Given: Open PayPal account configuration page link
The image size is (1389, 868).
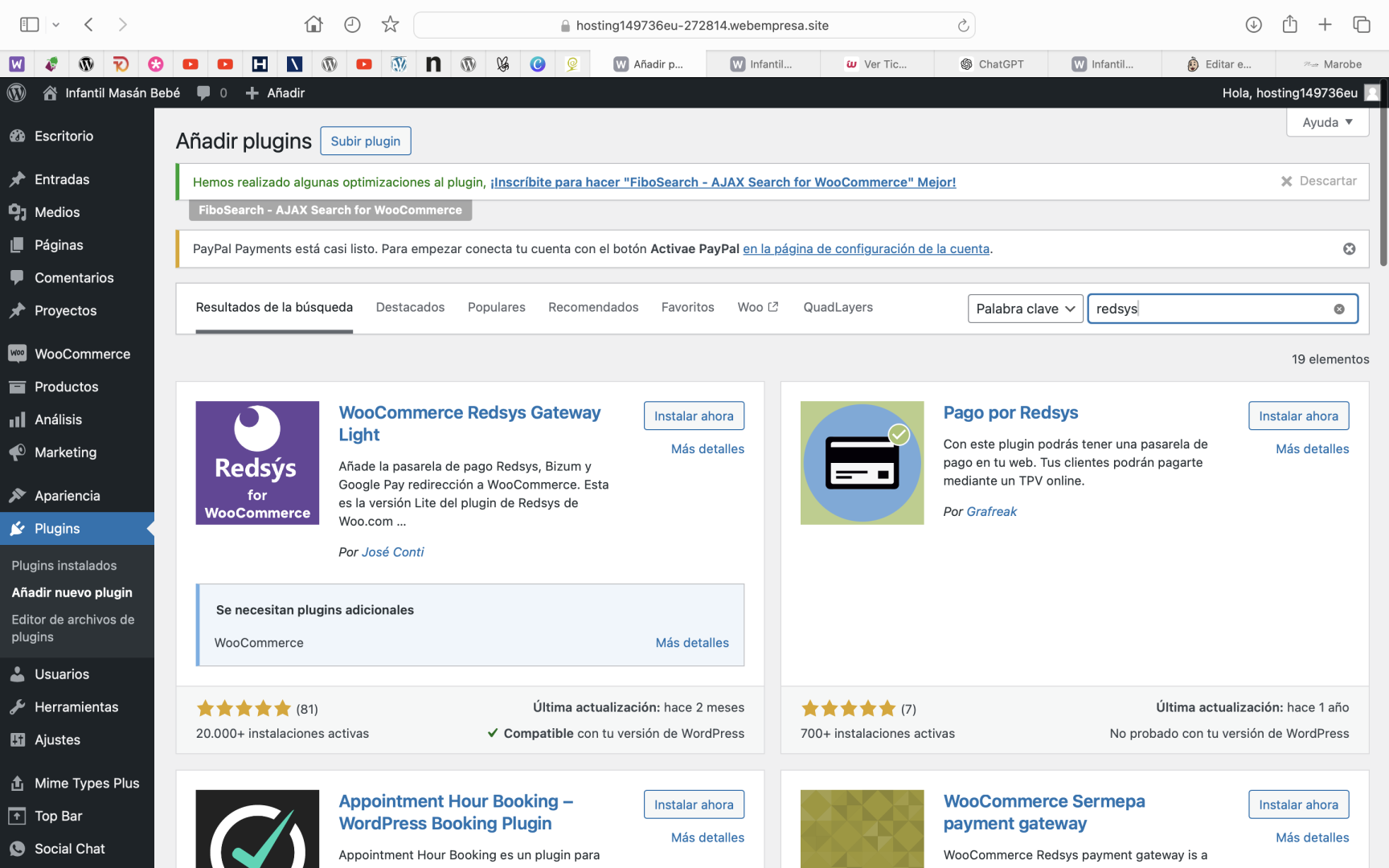Looking at the screenshot, I should click(x=866, y=249).
